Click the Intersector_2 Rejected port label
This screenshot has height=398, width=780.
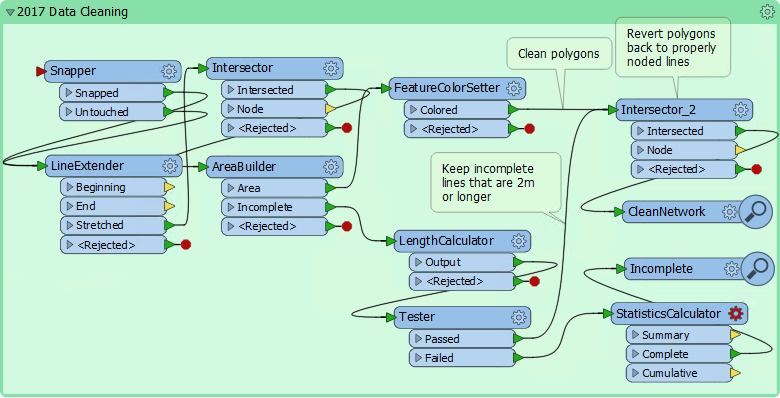click(x=677, y=169)
